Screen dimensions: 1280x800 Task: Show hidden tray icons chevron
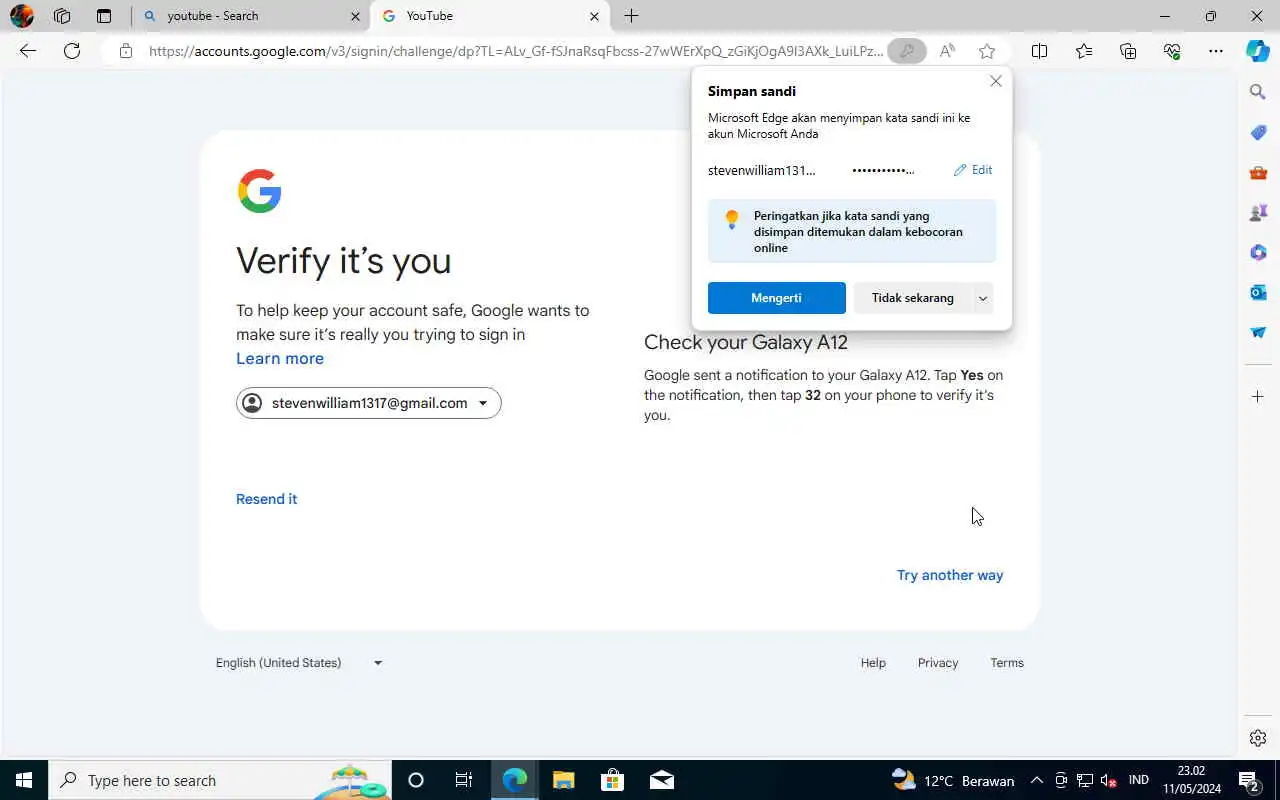tap(1036, 780)
